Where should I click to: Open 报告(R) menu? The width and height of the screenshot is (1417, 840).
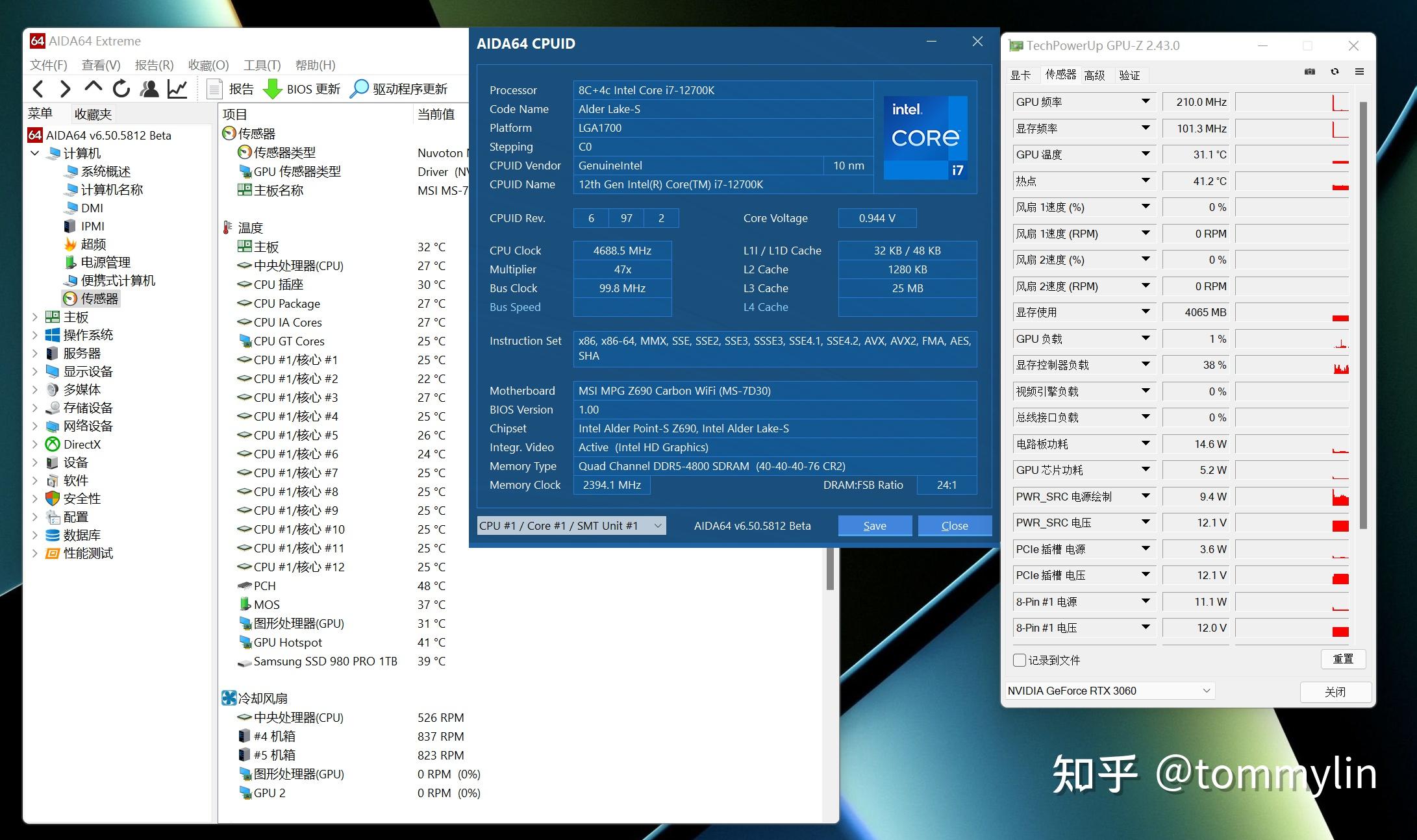155,65
